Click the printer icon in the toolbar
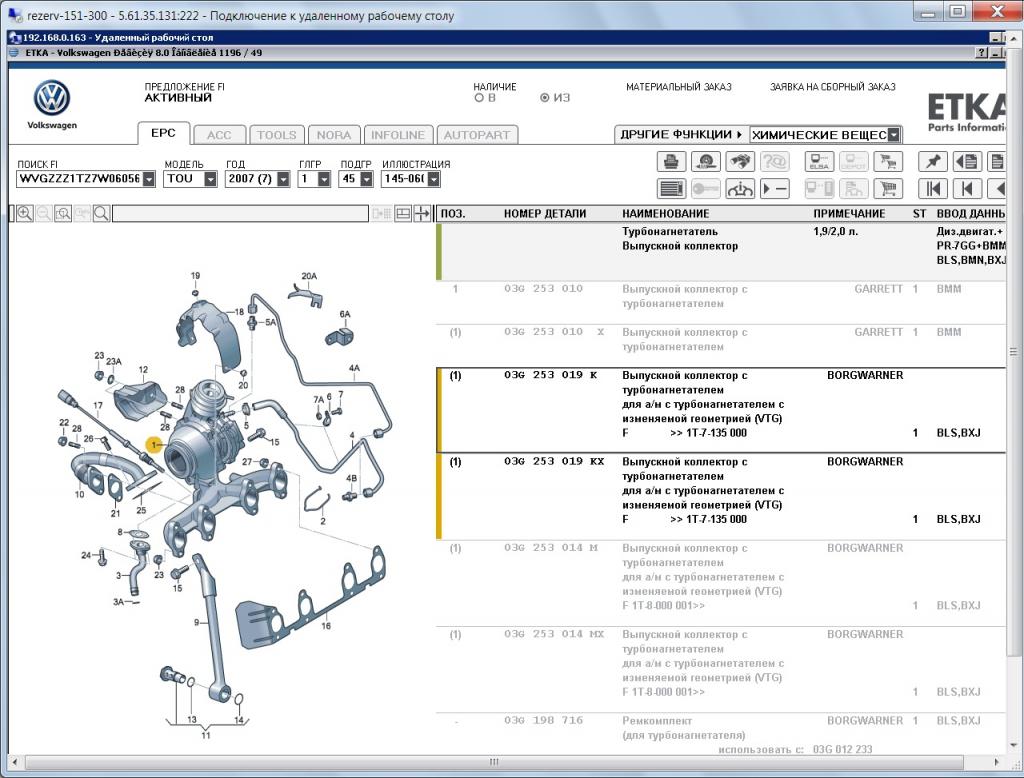 pos(671,161)
